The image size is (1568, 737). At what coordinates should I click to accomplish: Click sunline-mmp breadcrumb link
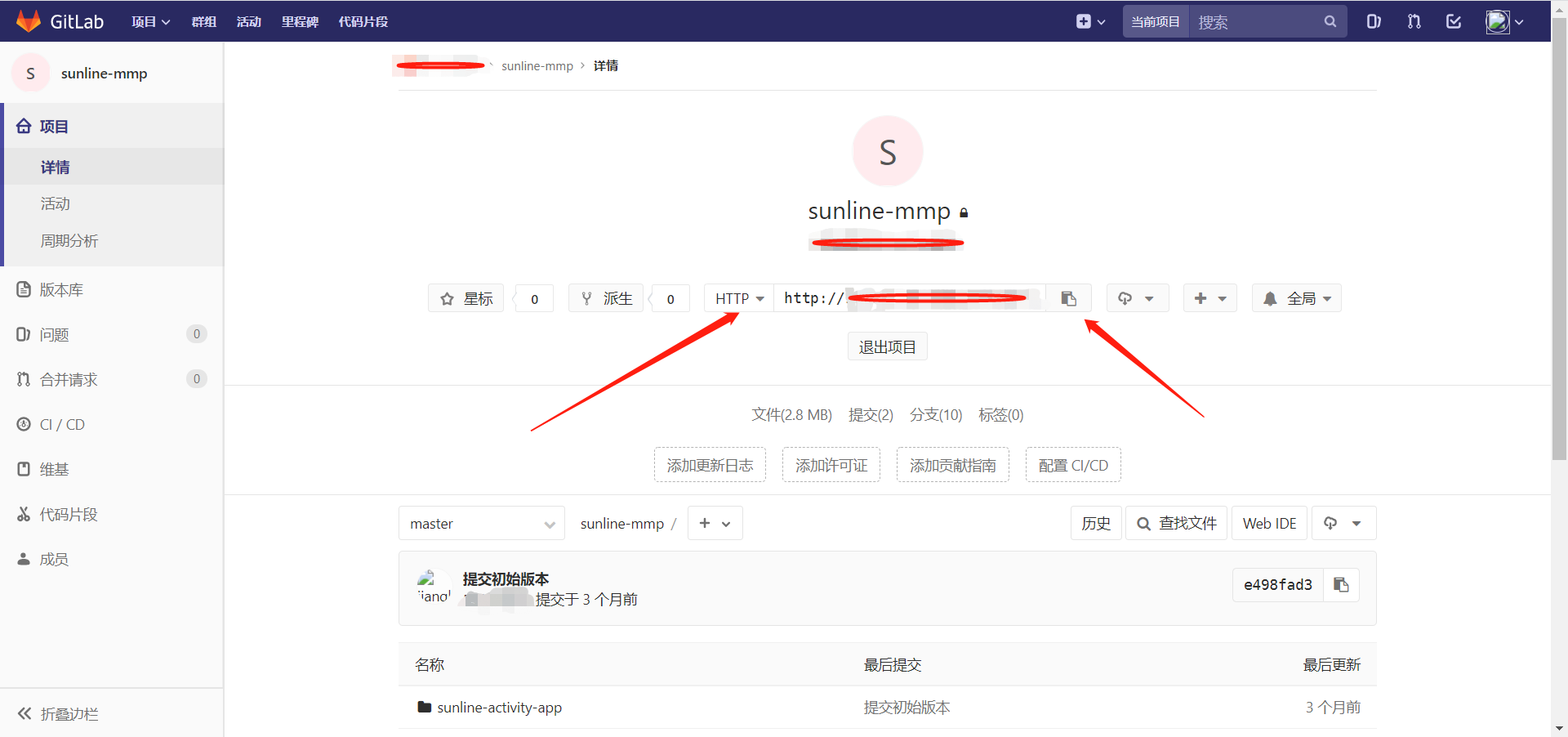537,66
